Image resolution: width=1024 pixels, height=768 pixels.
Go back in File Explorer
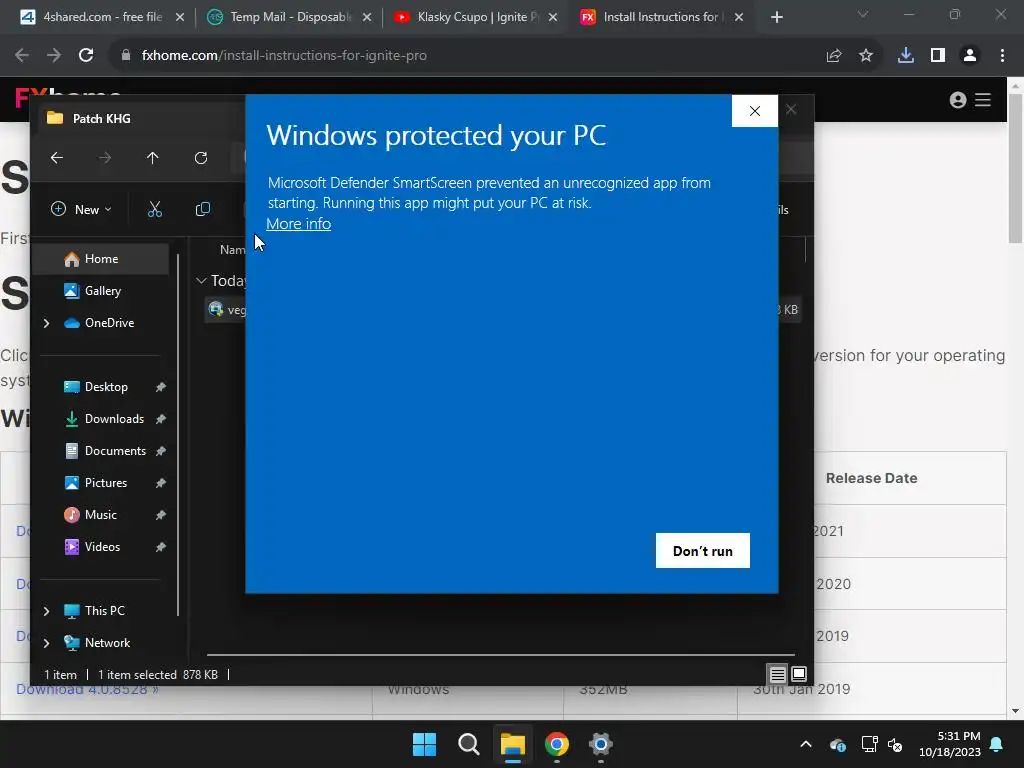[x=57, y=158]
